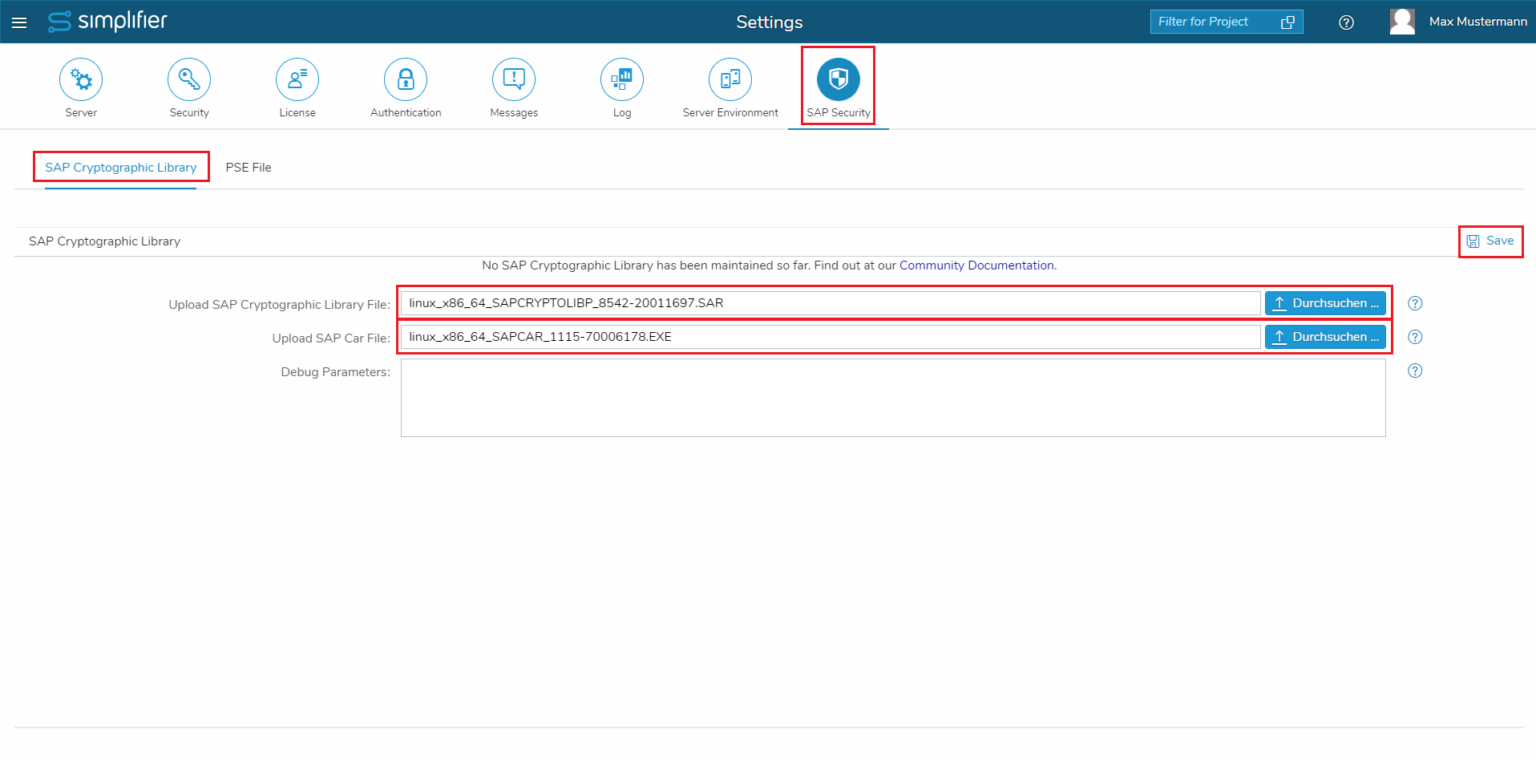Image resolution: width=1536 pixels, height=766 pixels.
Task: Open the Server settings section
Action: pos(80,86)
